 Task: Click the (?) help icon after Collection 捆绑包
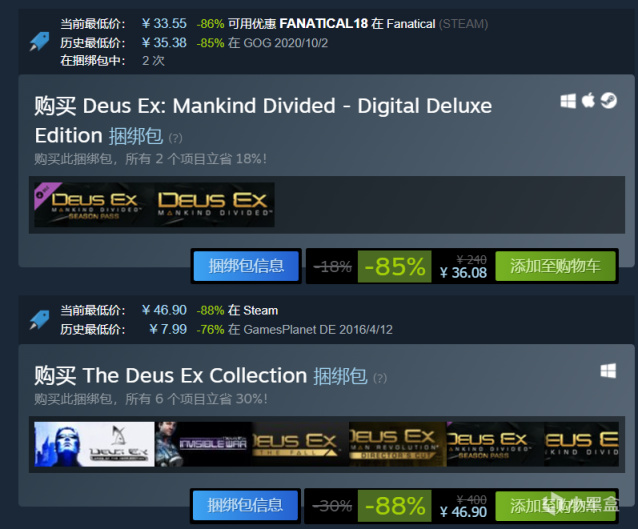pos(380,378)
